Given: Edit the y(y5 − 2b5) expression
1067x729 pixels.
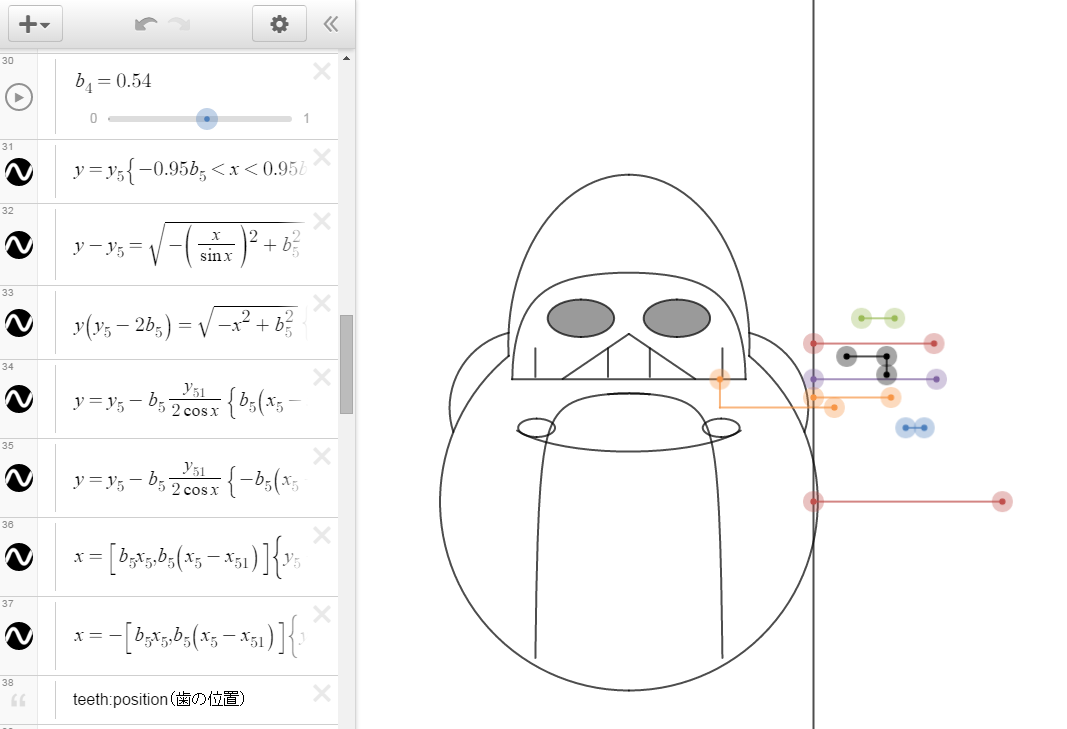Looking at the screenshot, I should pos(189,323).
